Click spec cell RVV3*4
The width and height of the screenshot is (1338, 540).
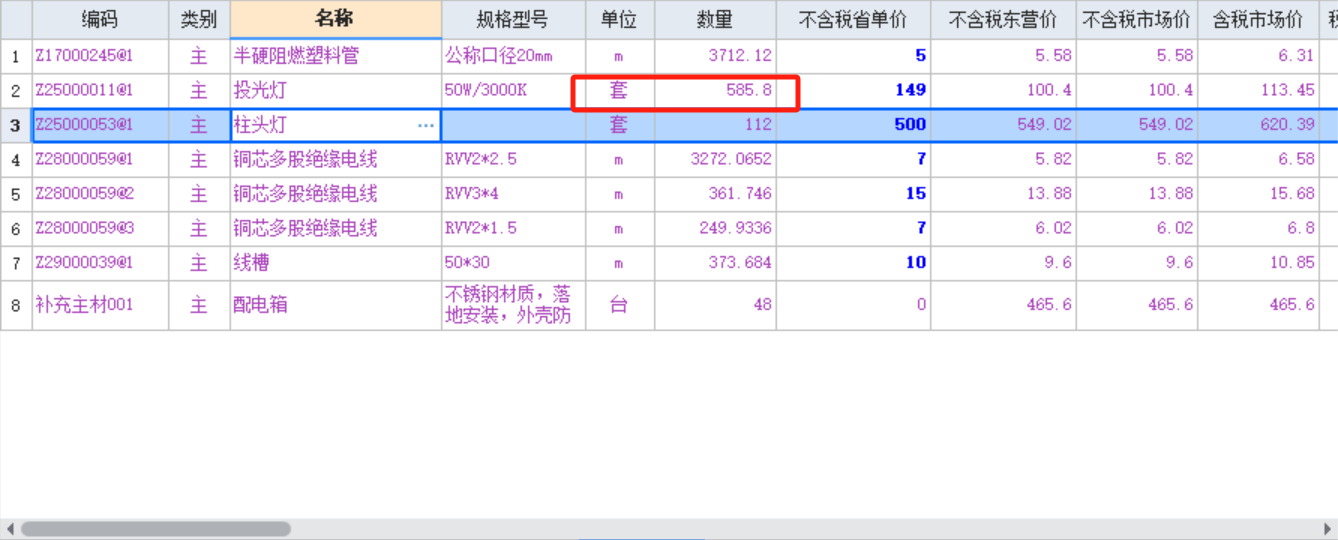coord(513,194)
